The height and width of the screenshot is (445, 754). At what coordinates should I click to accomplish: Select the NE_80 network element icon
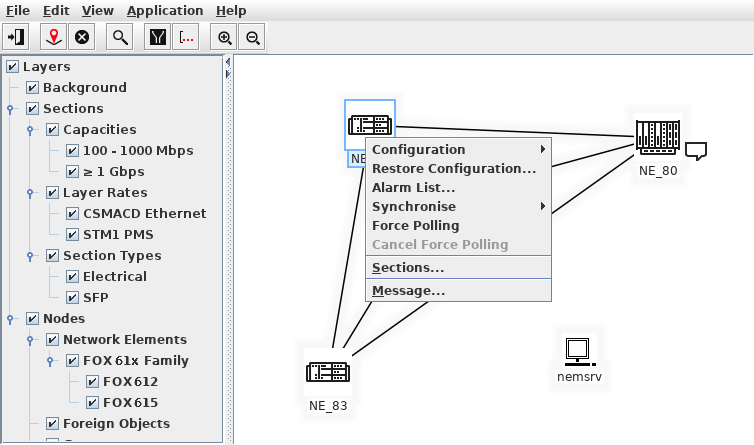[657, 138]
